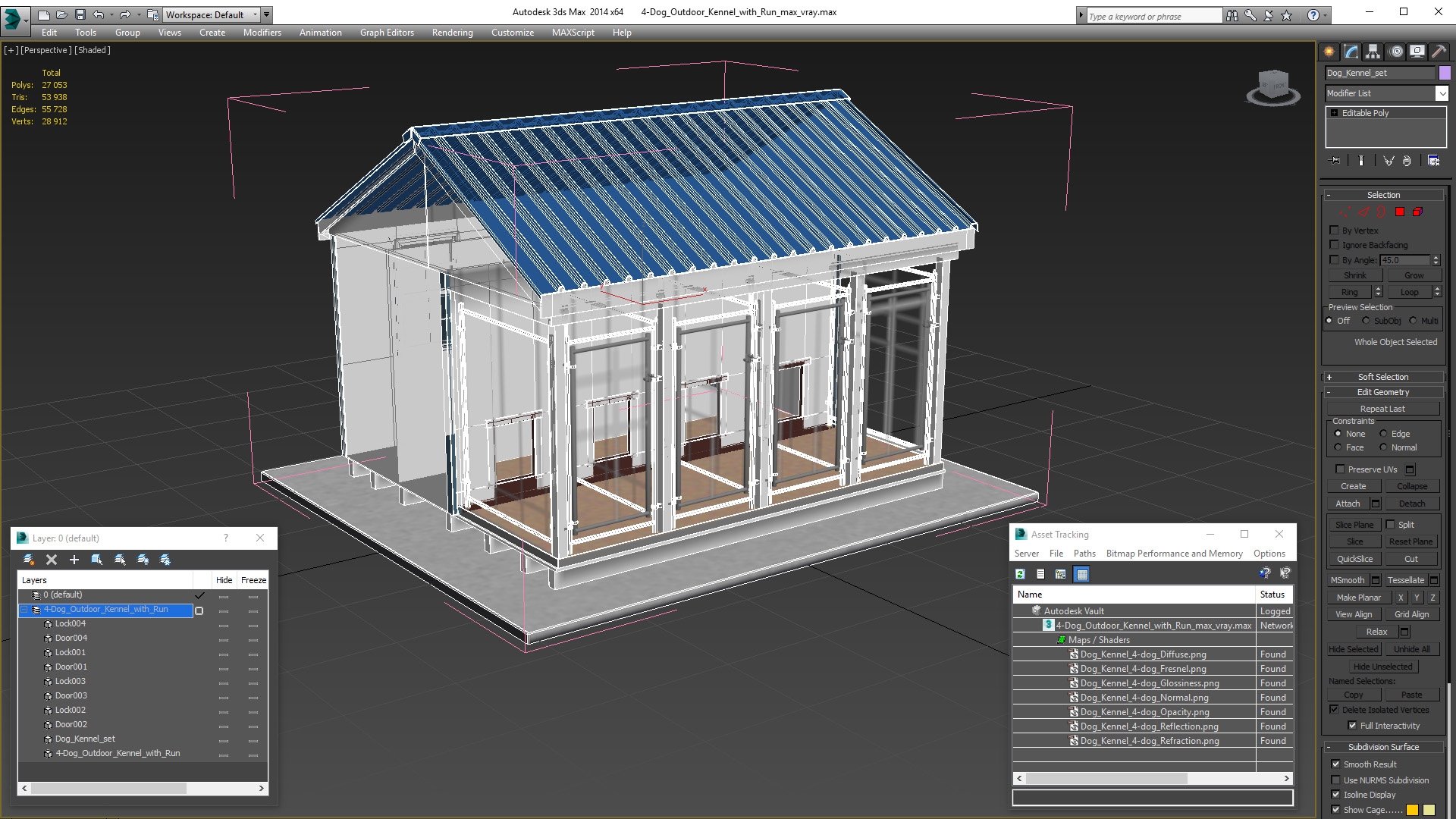Viewport: 1456px width, 819px height.
Task: Refresh the Asset Tracking list
Action: (1020, 574)
